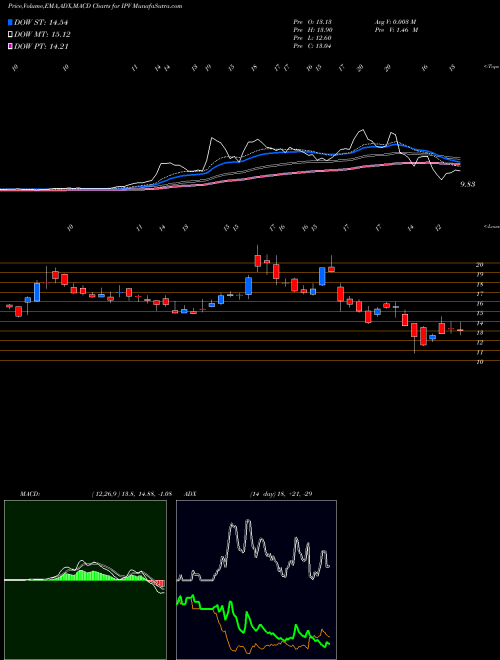Click the ADX panel heading
Viewport: 500px width, 660px height.
pos(191,493)
